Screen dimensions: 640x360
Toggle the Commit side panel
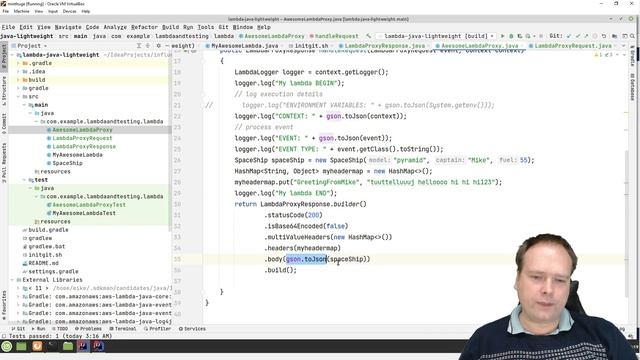(x=4, y=124)
